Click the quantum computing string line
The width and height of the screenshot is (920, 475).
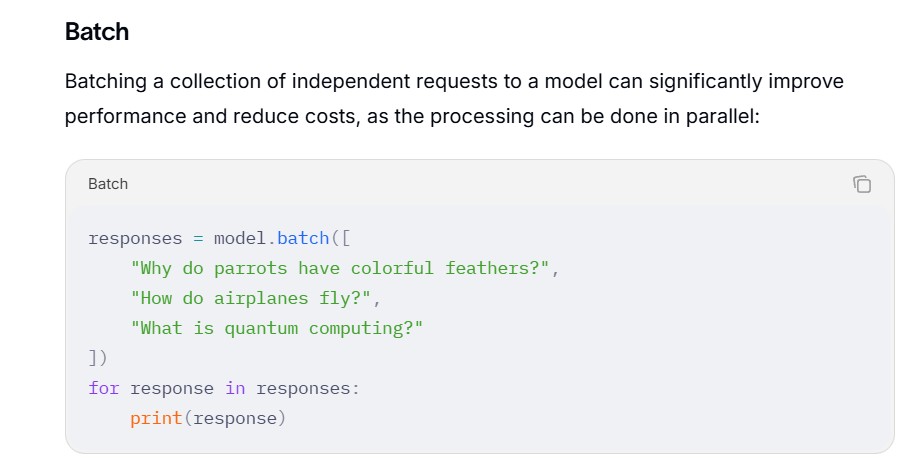pos(276,328)
